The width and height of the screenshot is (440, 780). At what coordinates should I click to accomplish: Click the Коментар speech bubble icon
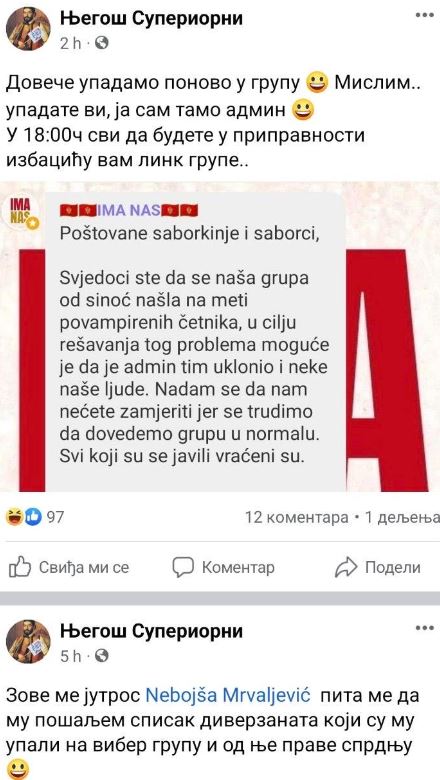click(x=182, y=567)
